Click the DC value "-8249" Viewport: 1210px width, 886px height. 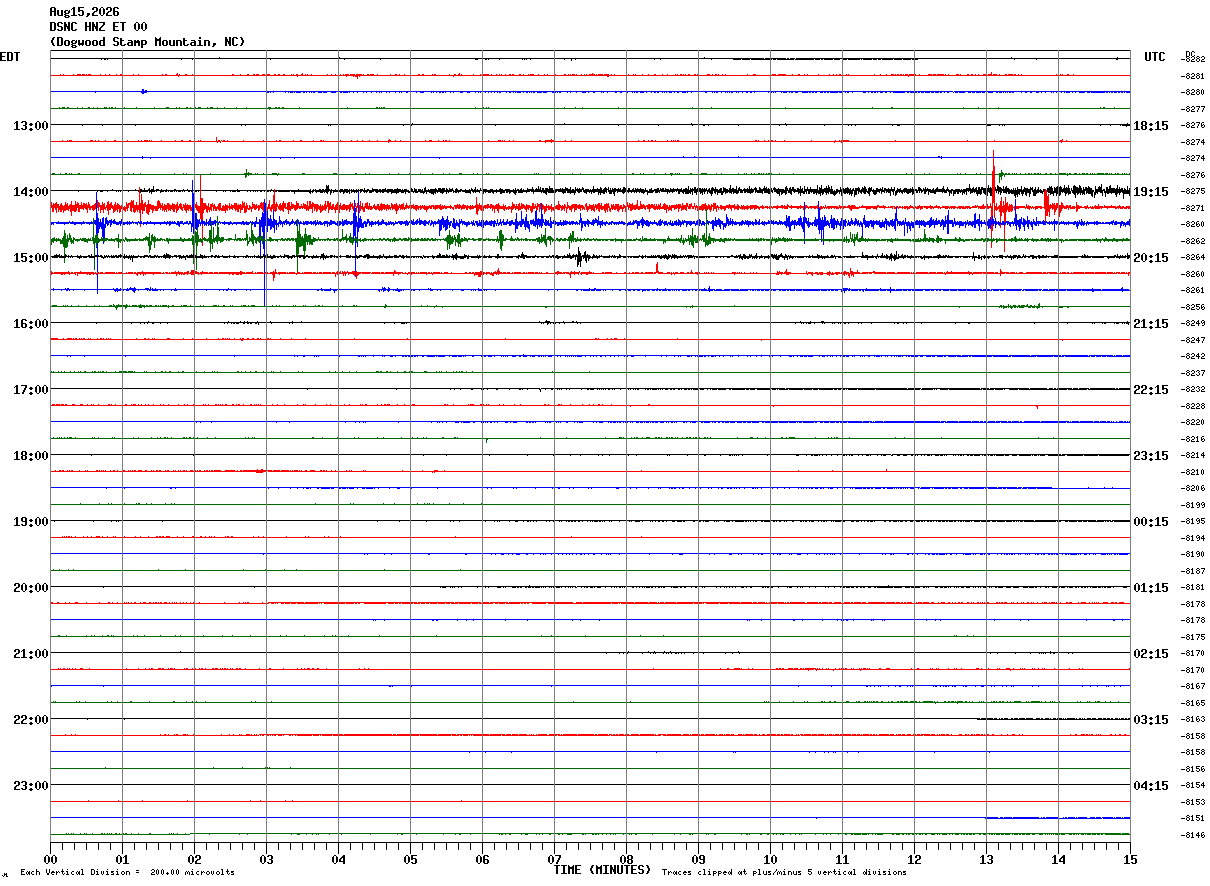1194,323
